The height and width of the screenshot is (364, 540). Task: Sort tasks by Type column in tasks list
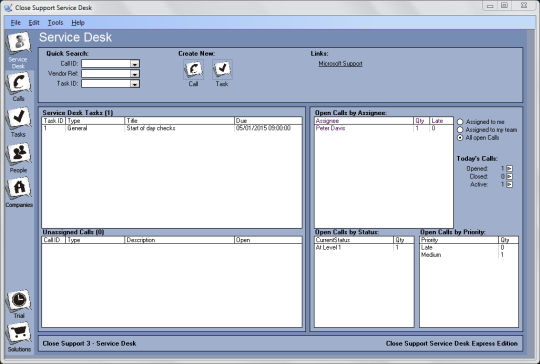[x=95, y=121]
